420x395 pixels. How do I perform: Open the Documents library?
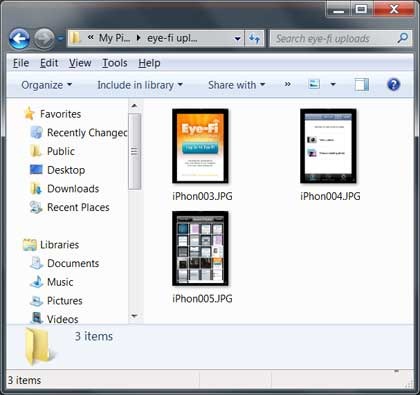pyautogui.click(x=73, y=263)
